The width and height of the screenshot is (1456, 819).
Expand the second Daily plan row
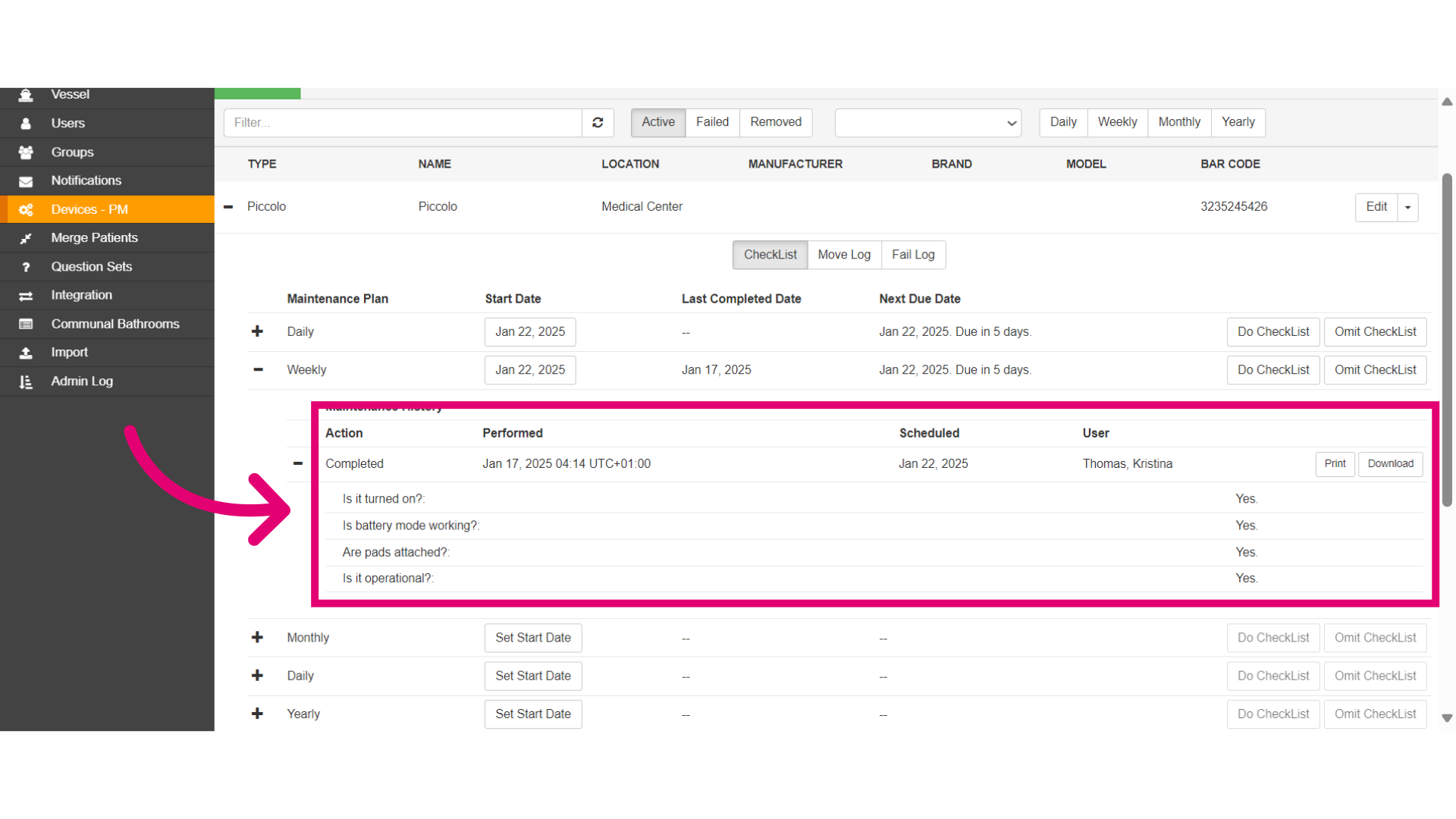click(258, 675)
